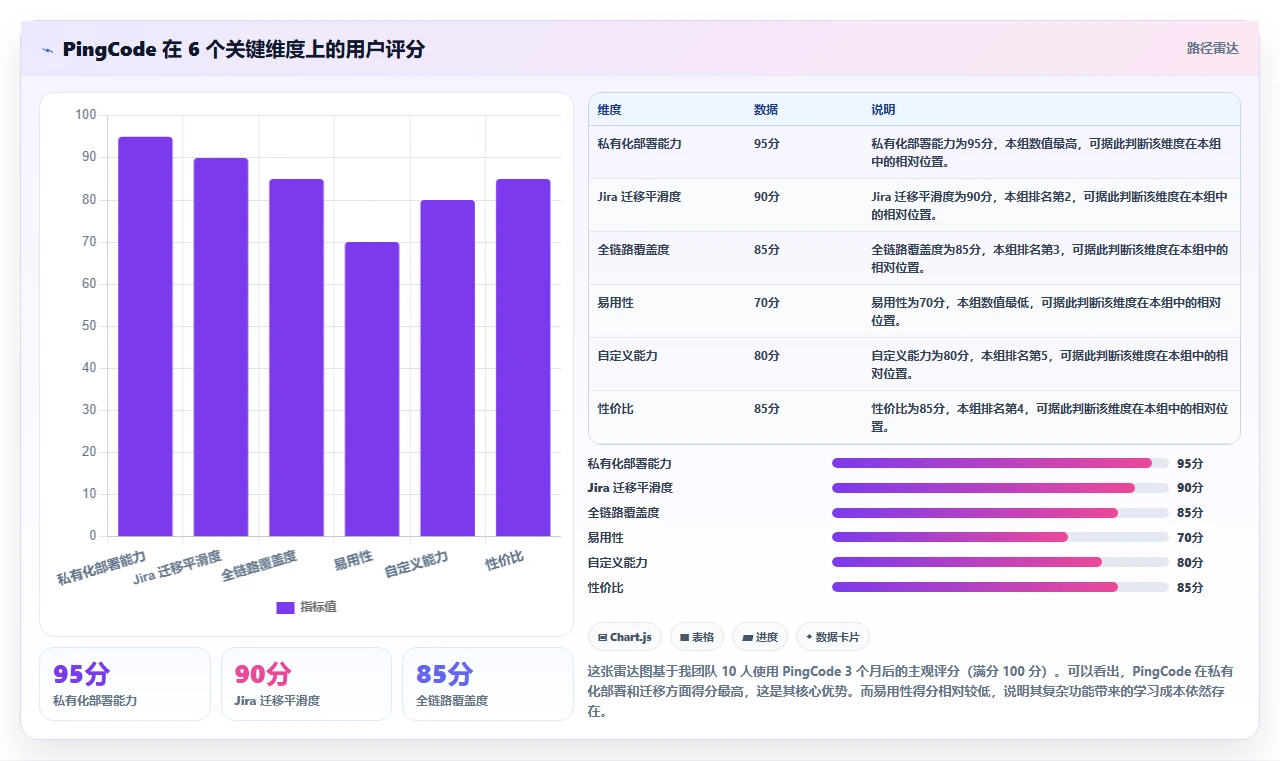Click the Jira 迁移平滑度 bar in chart
Image resolution: width=1280 pixels, height=761 pixels.
point(221,347)
